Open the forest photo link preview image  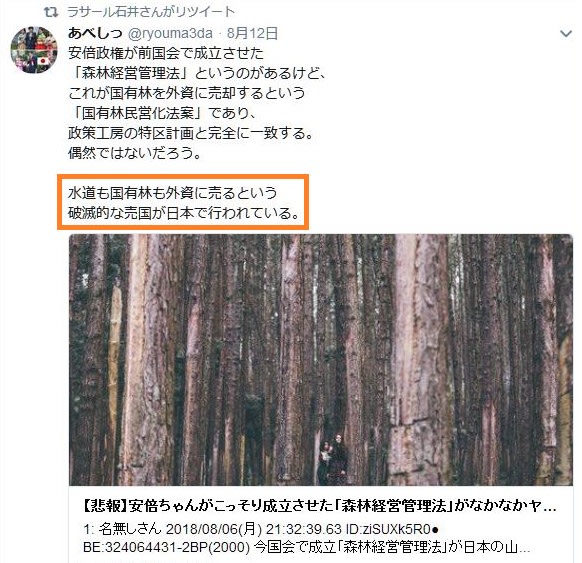[x=321, y=360]
